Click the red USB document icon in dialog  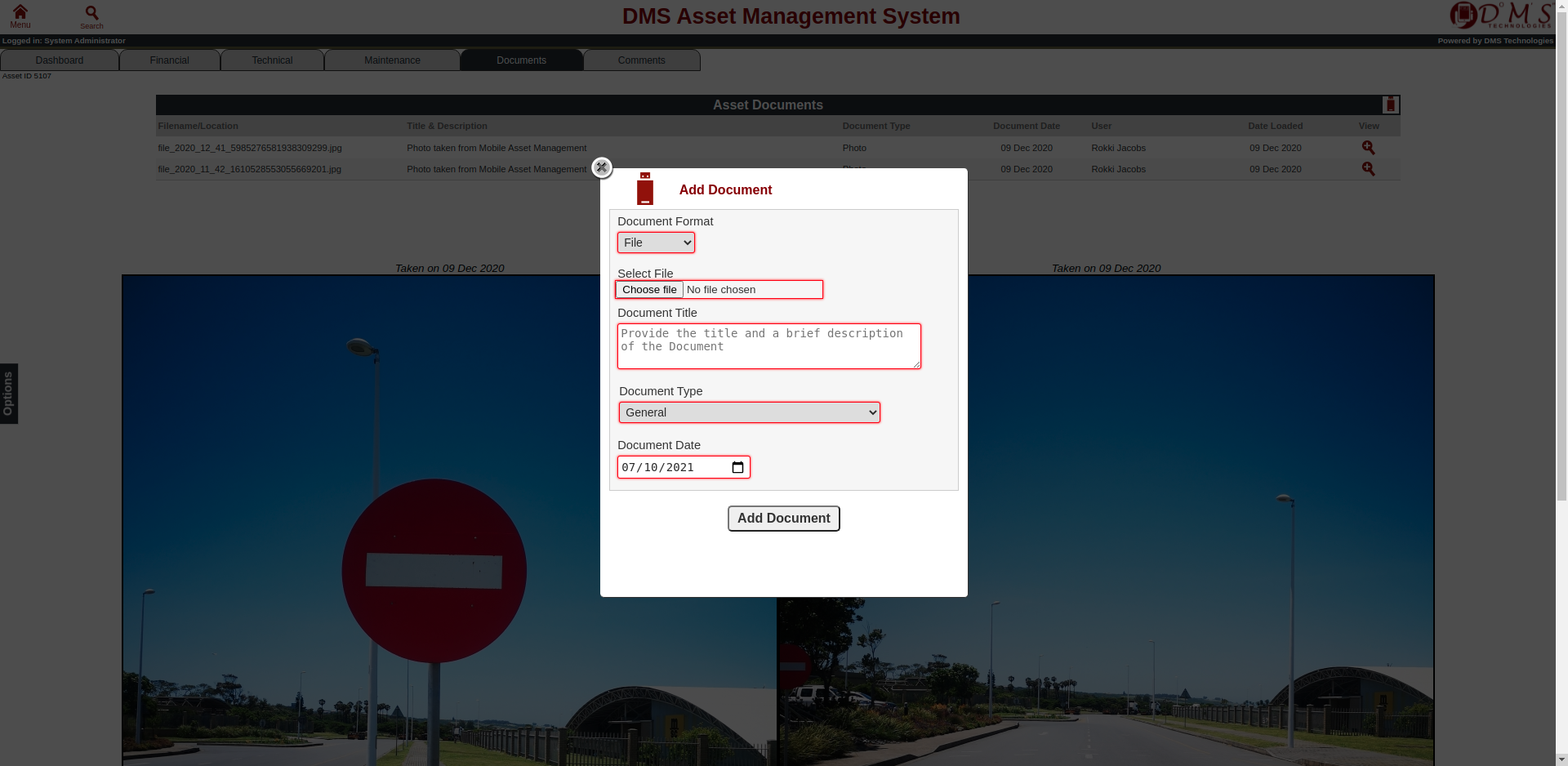tap(644, 189)
